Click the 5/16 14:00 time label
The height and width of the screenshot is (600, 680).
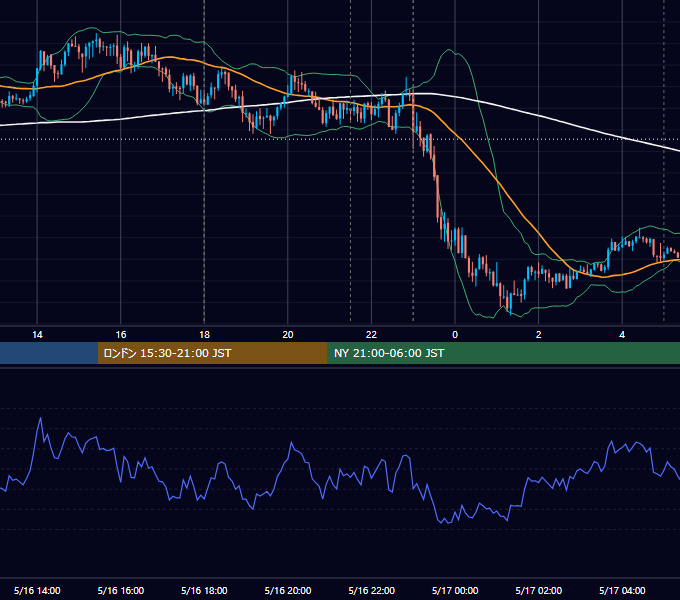[37, 590]
